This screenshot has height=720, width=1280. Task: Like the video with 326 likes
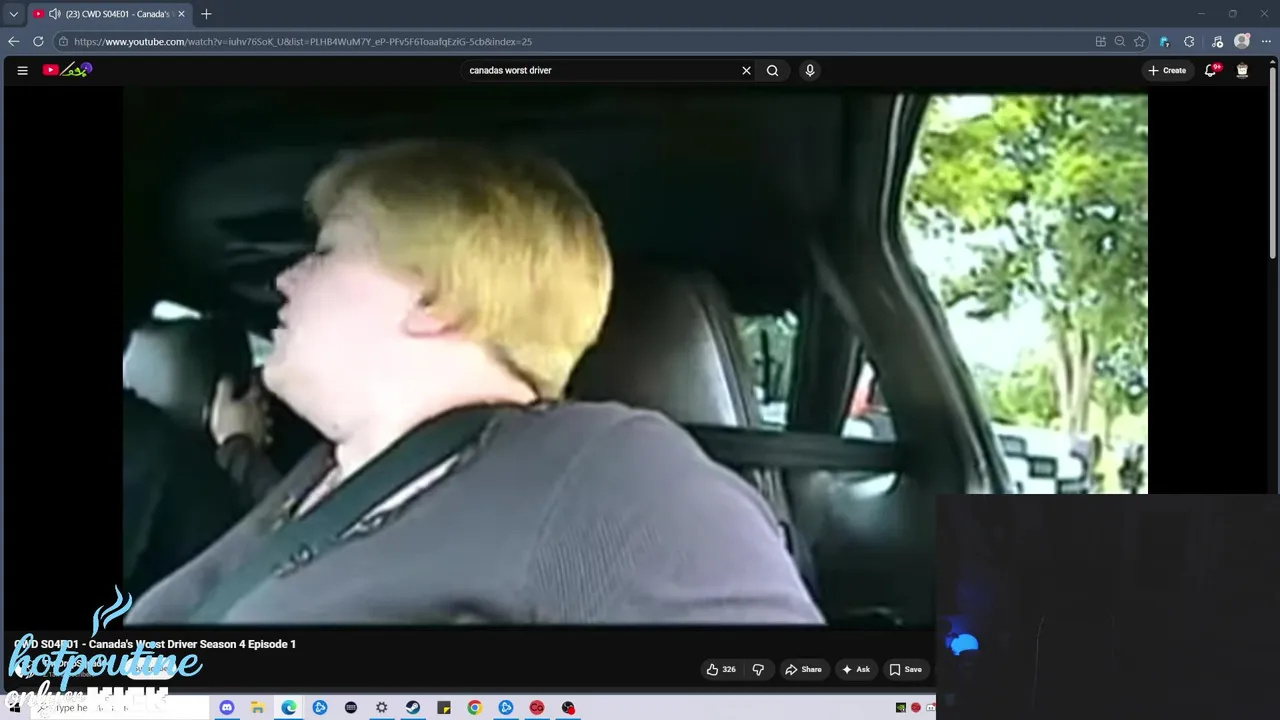[721, 669]
